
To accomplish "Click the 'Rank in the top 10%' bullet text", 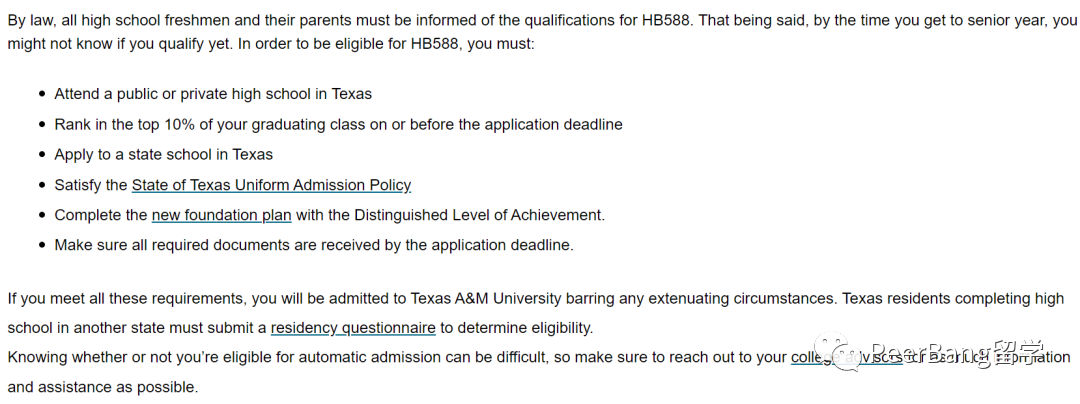I will pyautogui.click(x=338, y=125).
